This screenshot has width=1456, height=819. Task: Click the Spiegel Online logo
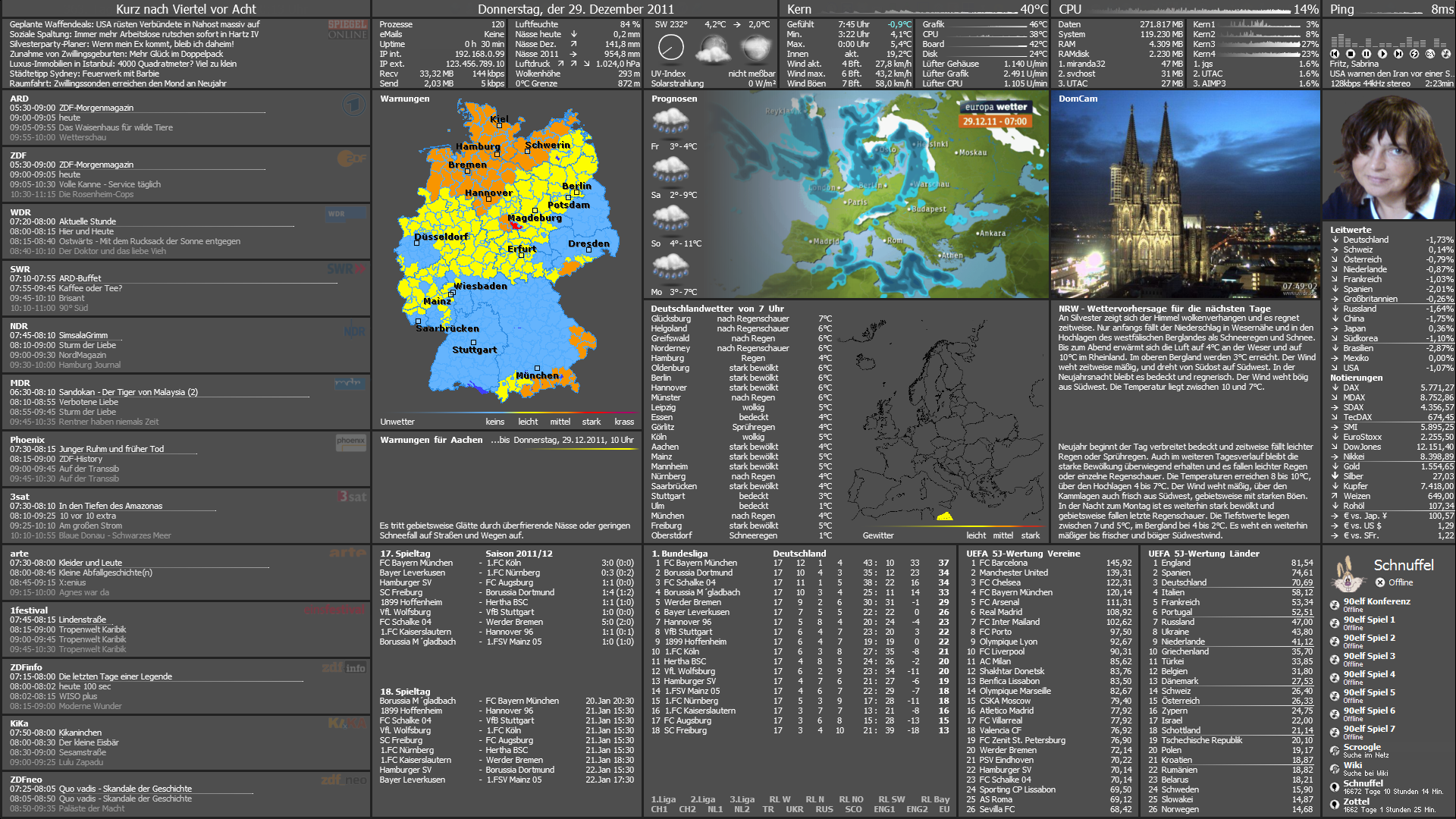tap(347, 30)
